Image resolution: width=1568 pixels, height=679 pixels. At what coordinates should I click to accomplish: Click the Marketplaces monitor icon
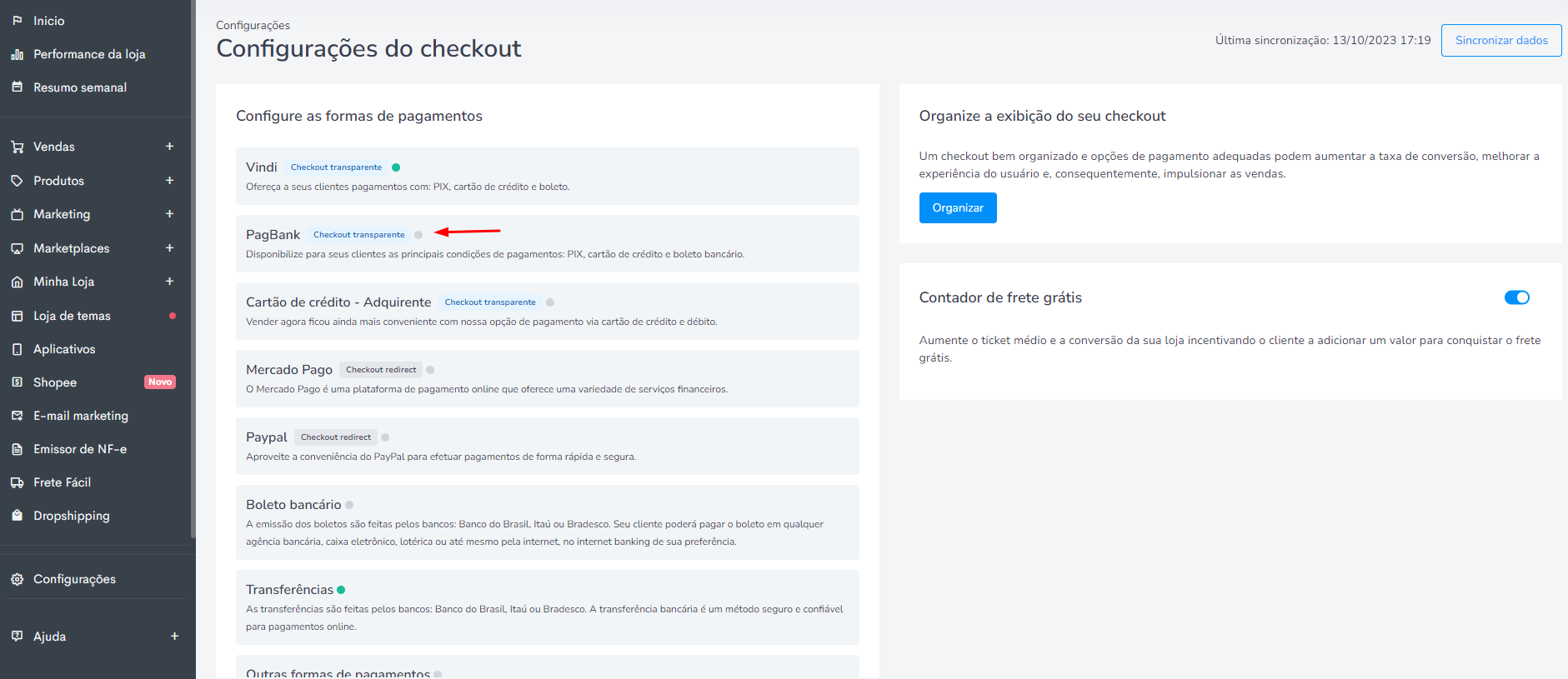(x=17, y=248)
